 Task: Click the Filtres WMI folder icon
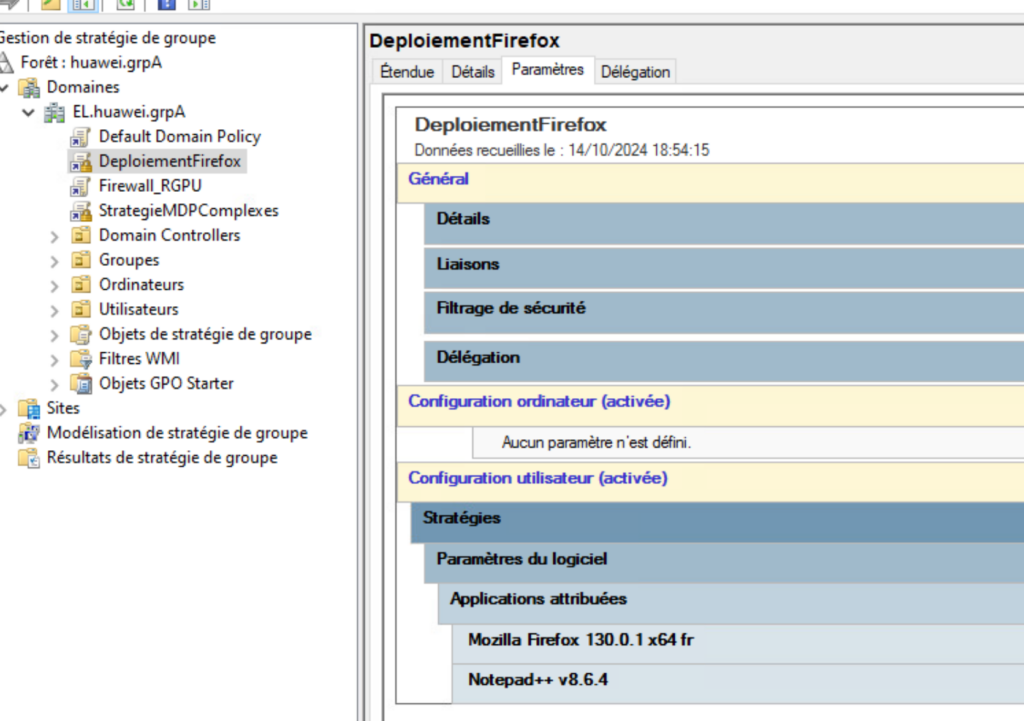(x=81, y=359)
